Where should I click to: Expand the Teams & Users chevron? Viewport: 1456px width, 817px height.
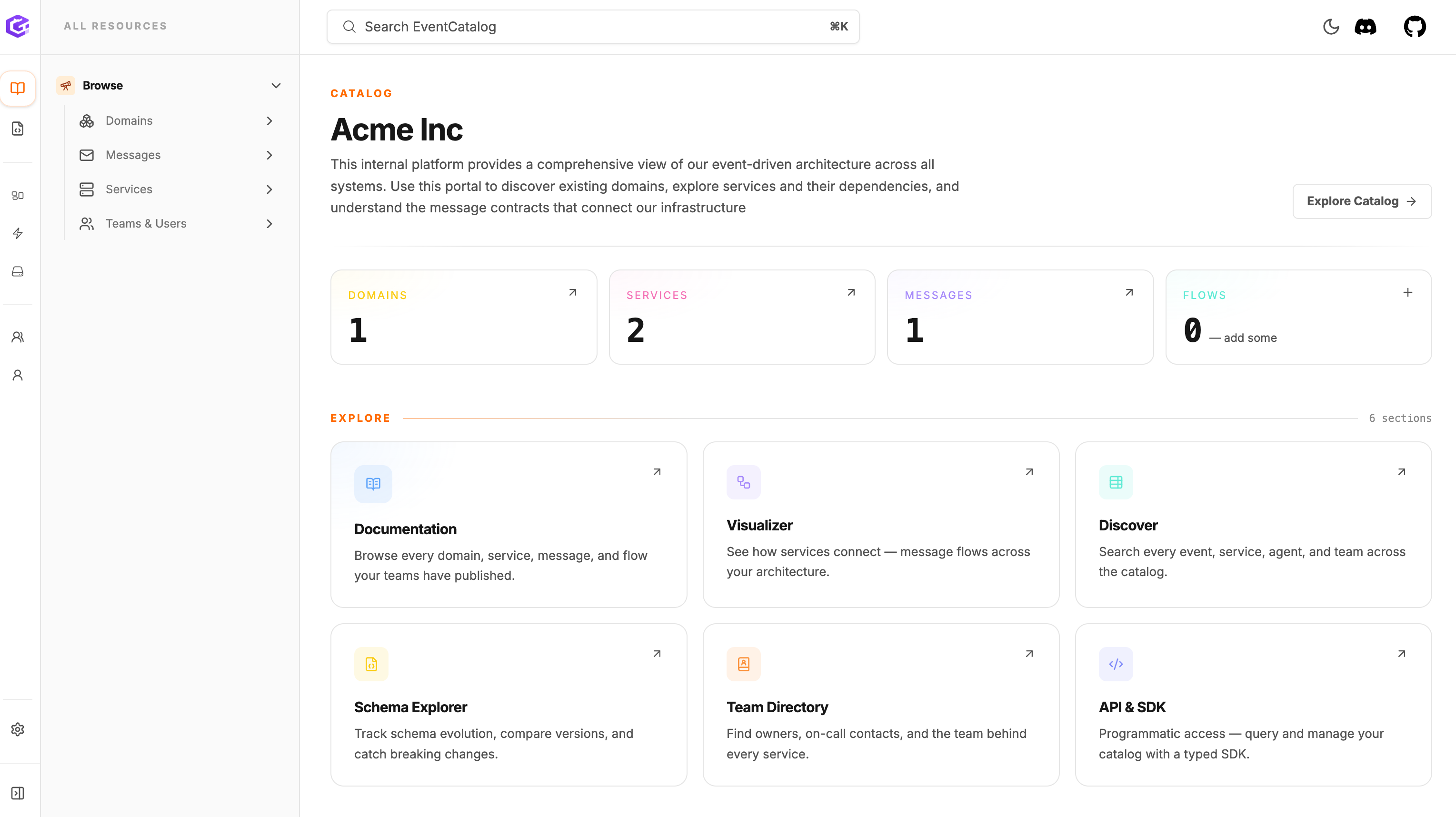[x=269, y=224]
